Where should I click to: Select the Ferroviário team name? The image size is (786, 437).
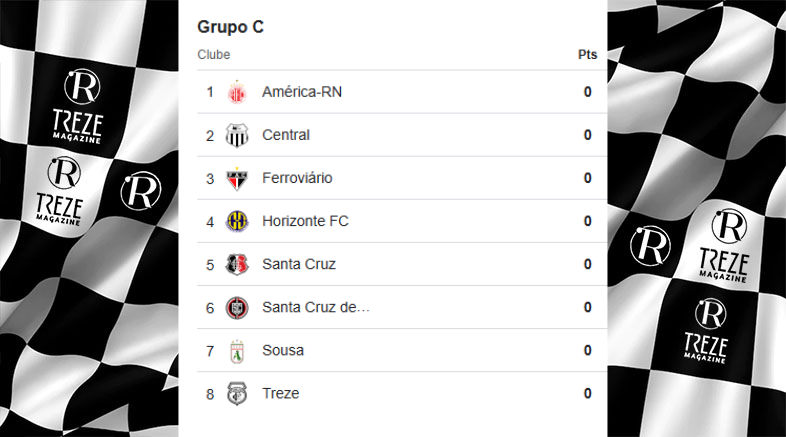click(x=297, y=178)
